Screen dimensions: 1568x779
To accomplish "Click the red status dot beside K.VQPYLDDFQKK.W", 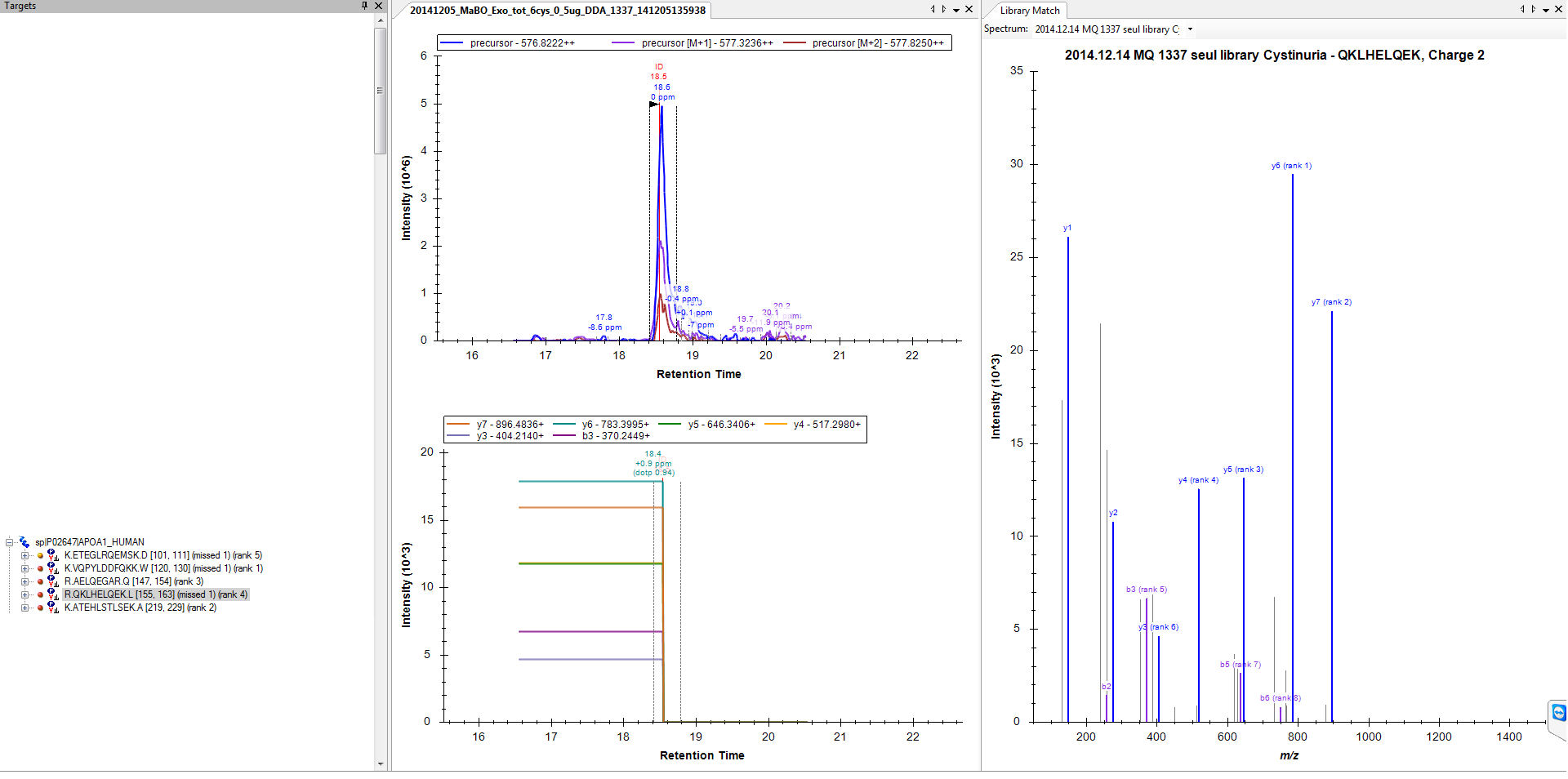I will [40, 568].
